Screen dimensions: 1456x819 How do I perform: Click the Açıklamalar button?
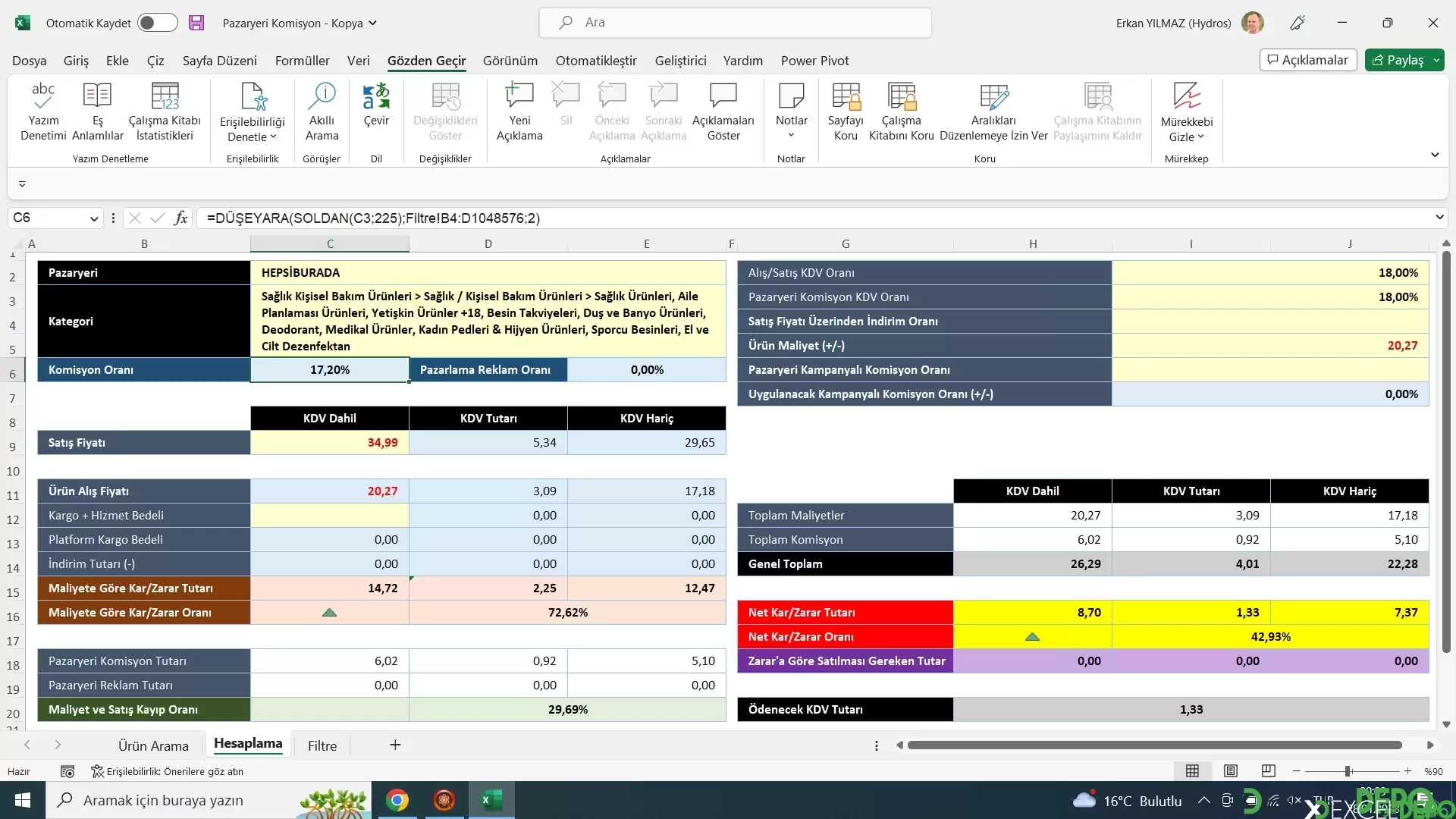point(1308,60)
